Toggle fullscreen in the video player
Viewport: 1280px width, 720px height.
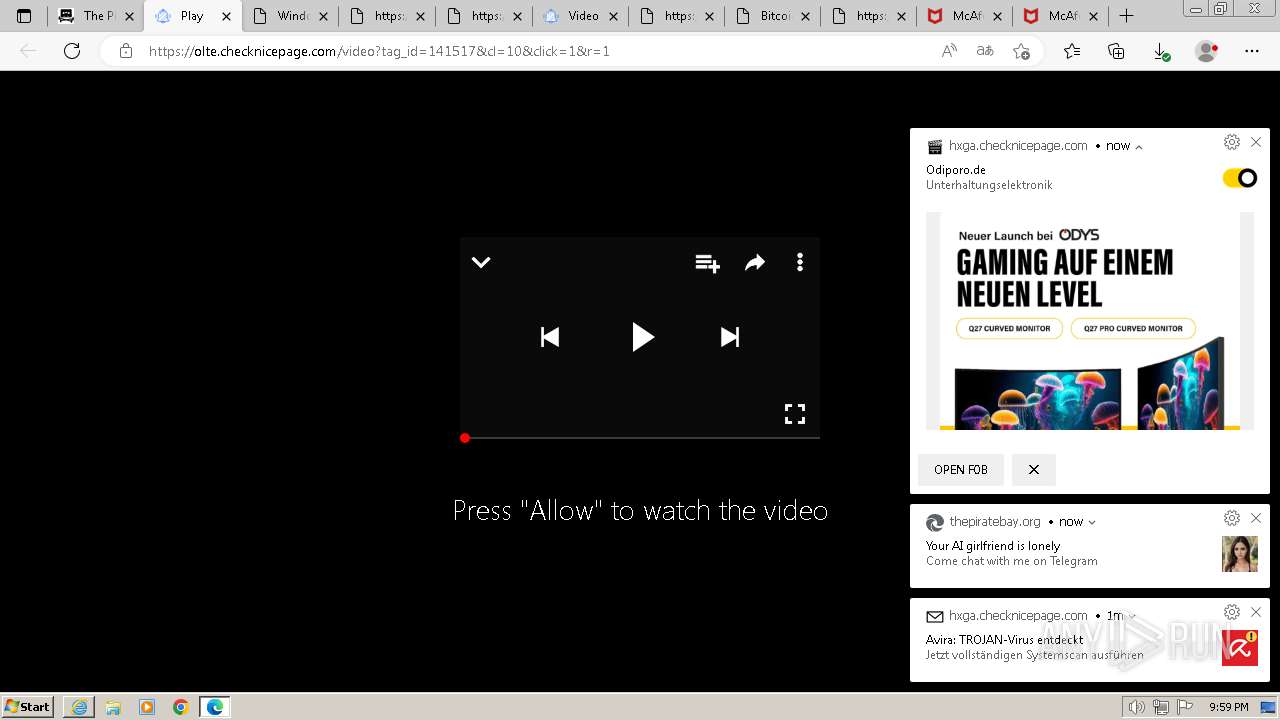795,414
